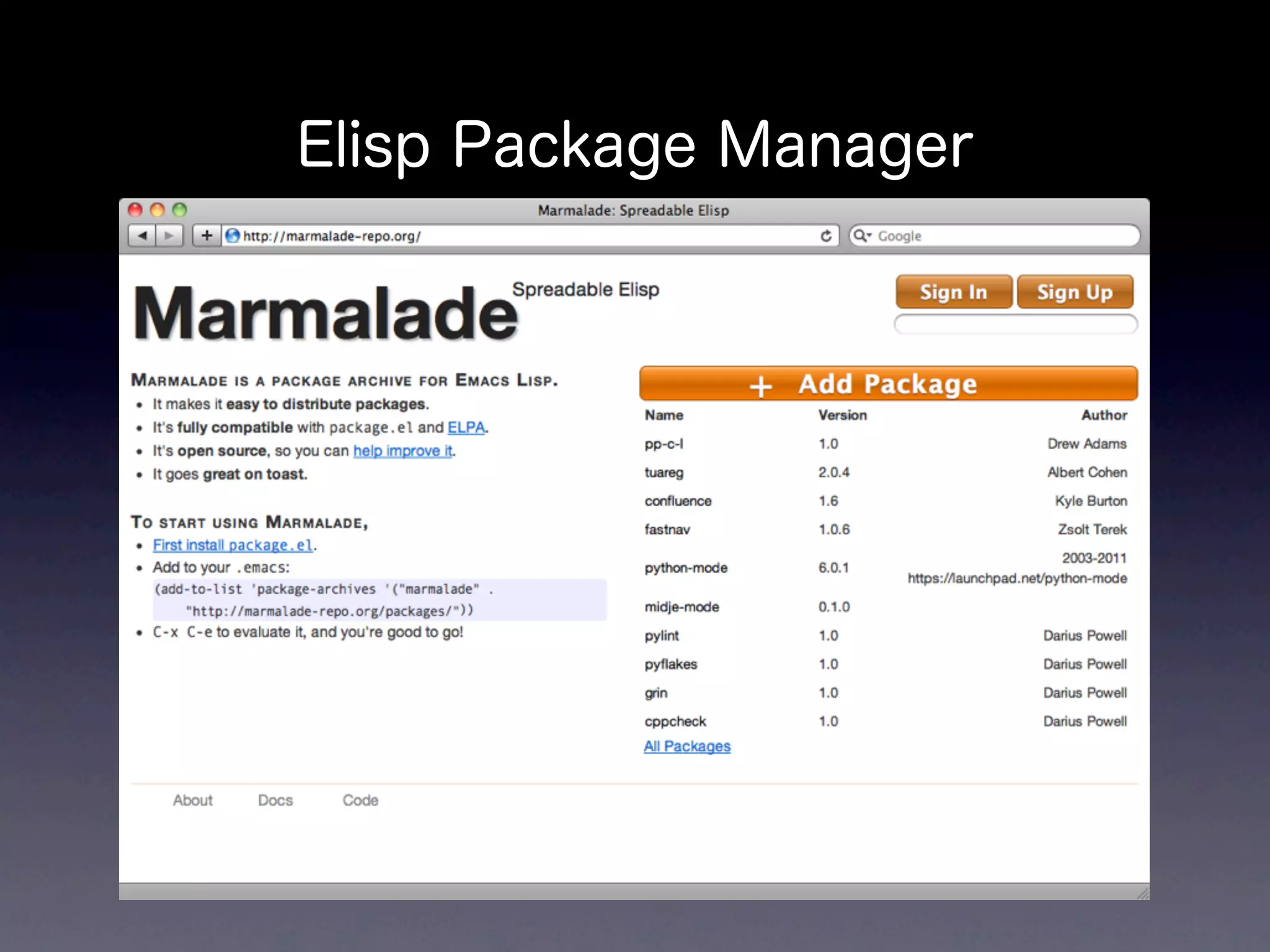Click the yellow minimize window button
Viewport: 1270px width, 952px height.
(x=158, y=210)
